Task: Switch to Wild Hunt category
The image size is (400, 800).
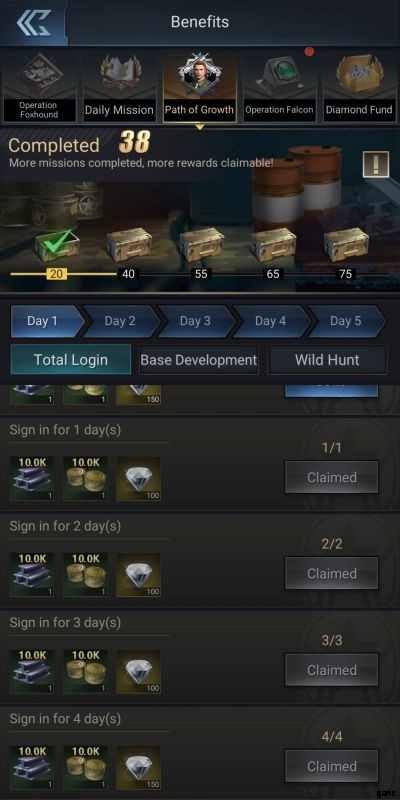Action: 327,360
